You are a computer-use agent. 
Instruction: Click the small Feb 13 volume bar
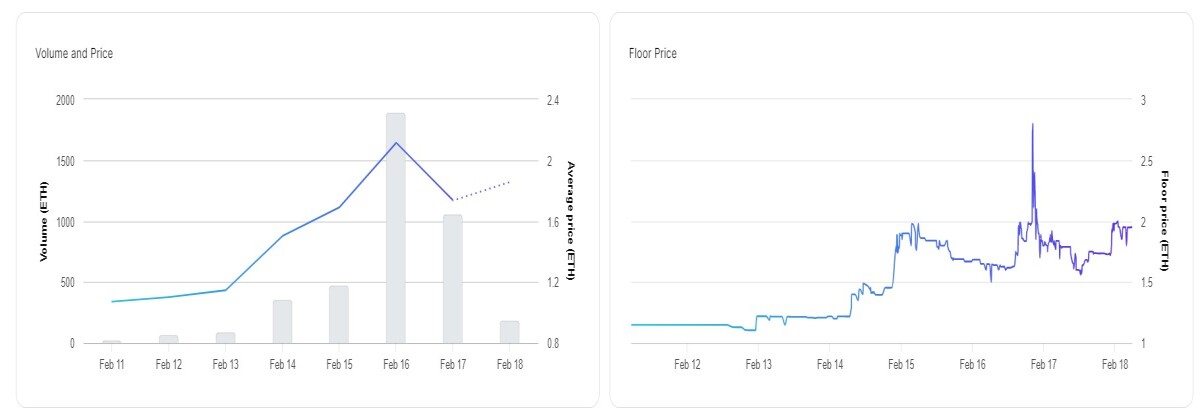point(226,338)
